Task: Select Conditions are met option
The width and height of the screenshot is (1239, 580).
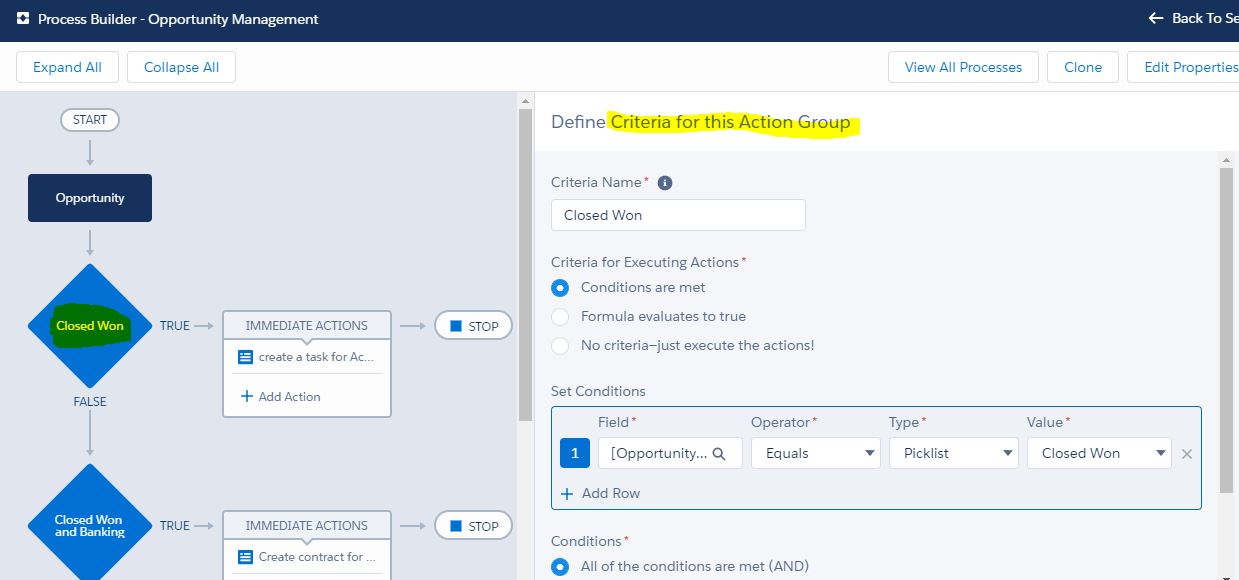Action: pos(561,288)
